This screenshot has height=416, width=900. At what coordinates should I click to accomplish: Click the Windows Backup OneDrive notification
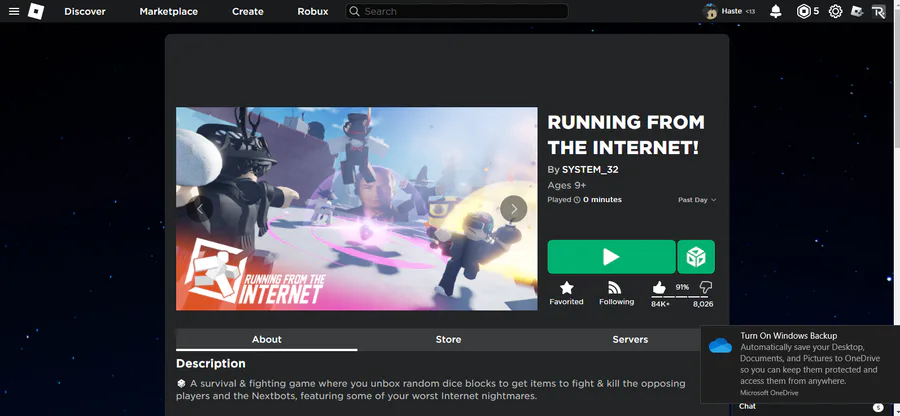coord(800,364)
